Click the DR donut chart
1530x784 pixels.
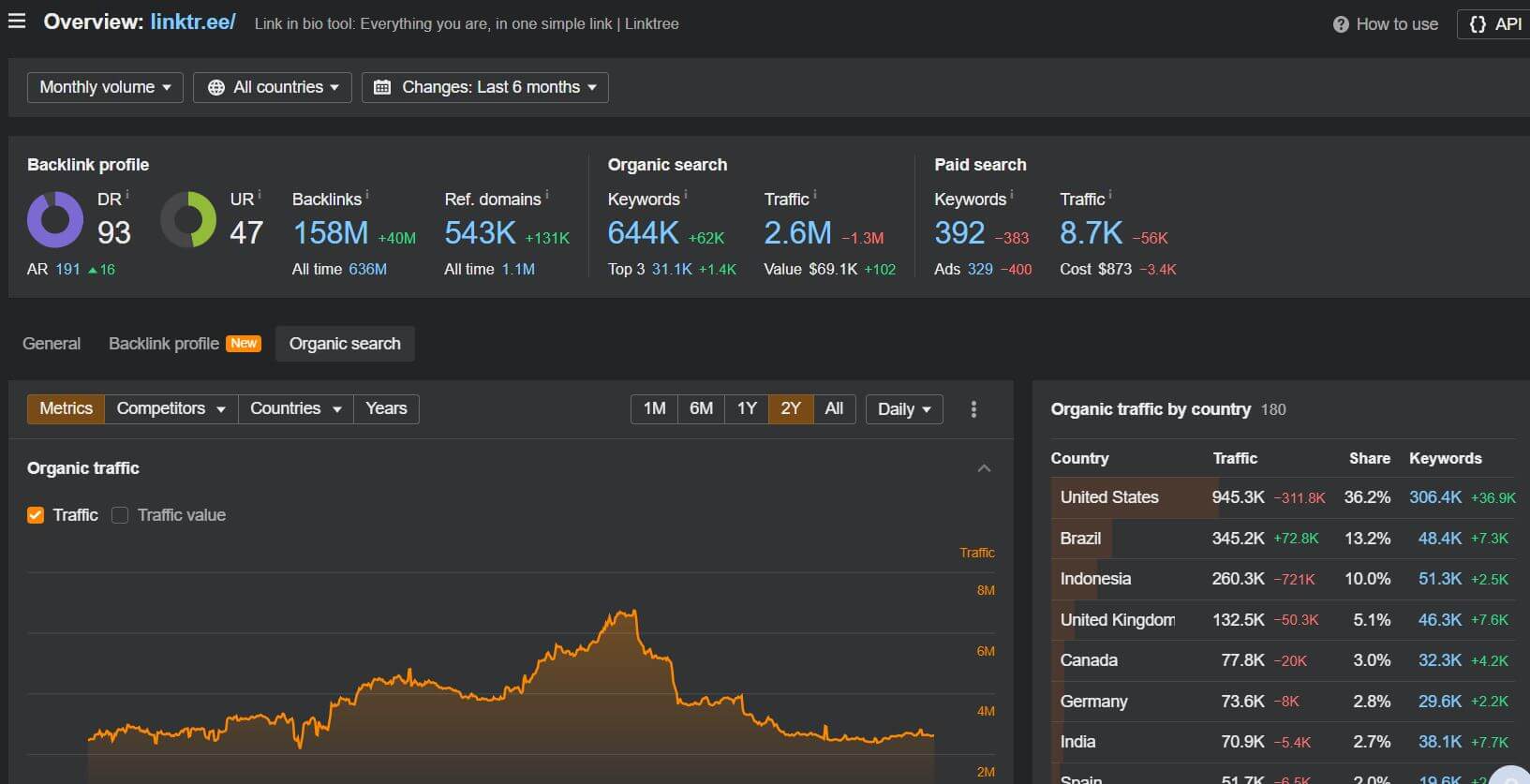[55, 219]
